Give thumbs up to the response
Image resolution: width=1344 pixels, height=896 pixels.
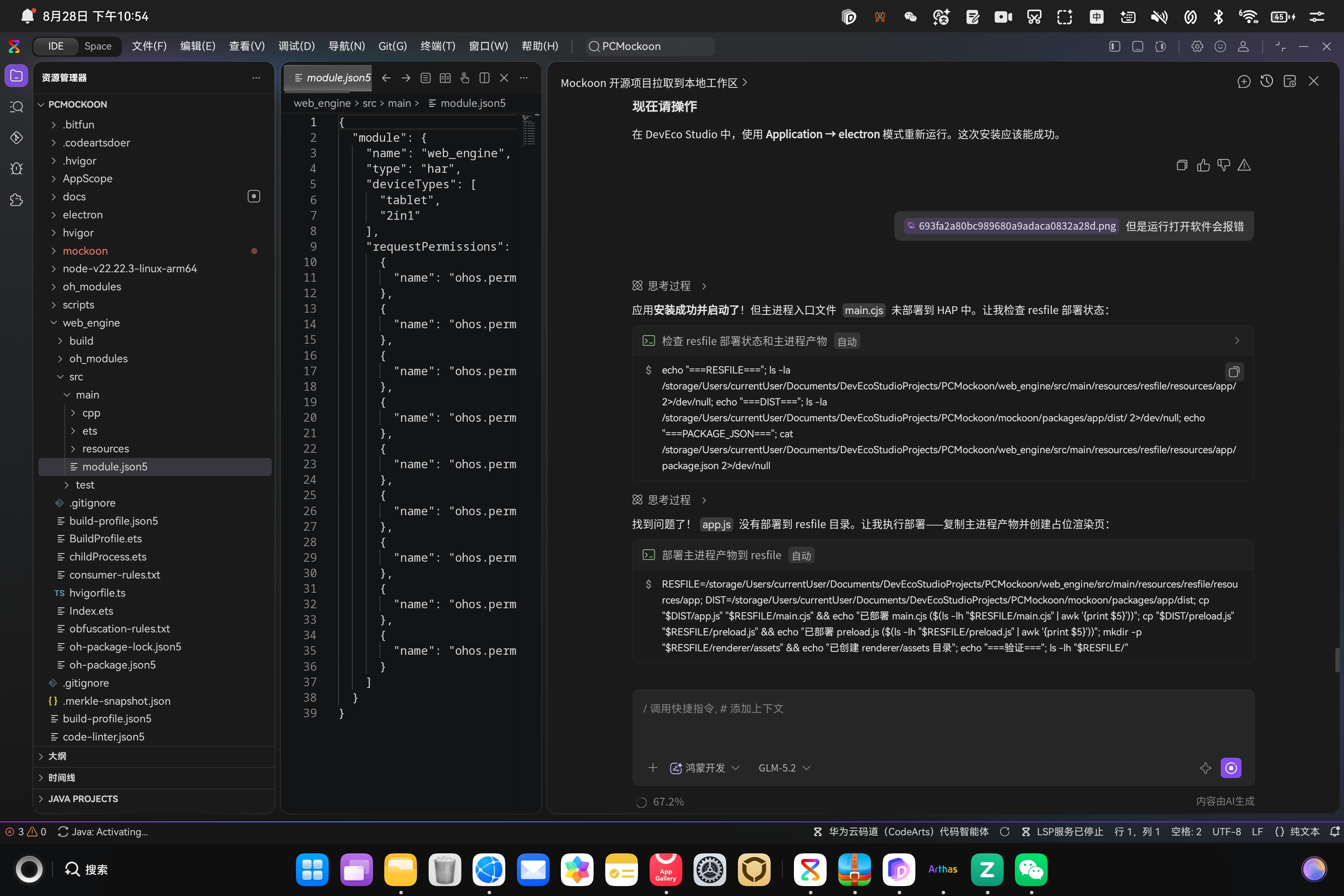click(x=1204, y=165)
